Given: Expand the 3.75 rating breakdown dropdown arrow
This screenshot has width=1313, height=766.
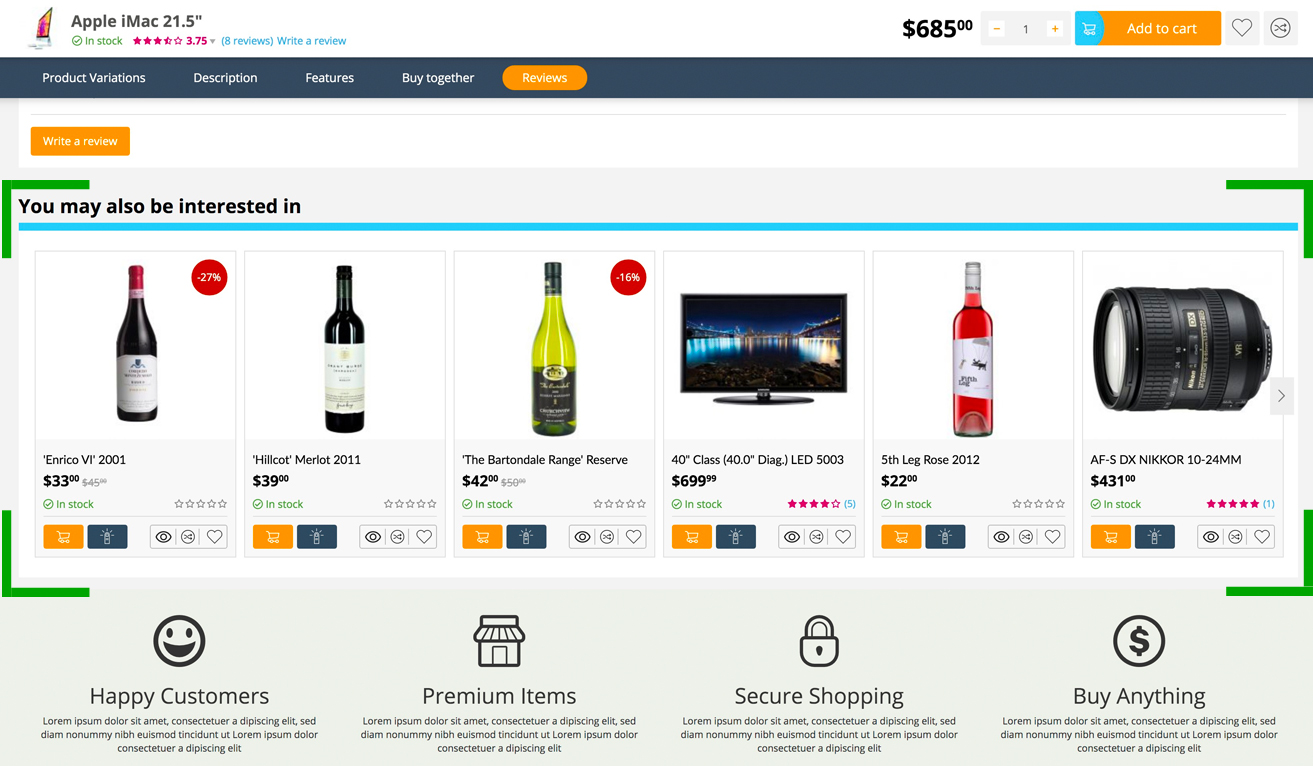Looking at the screenshot, I should pos(212,42).
